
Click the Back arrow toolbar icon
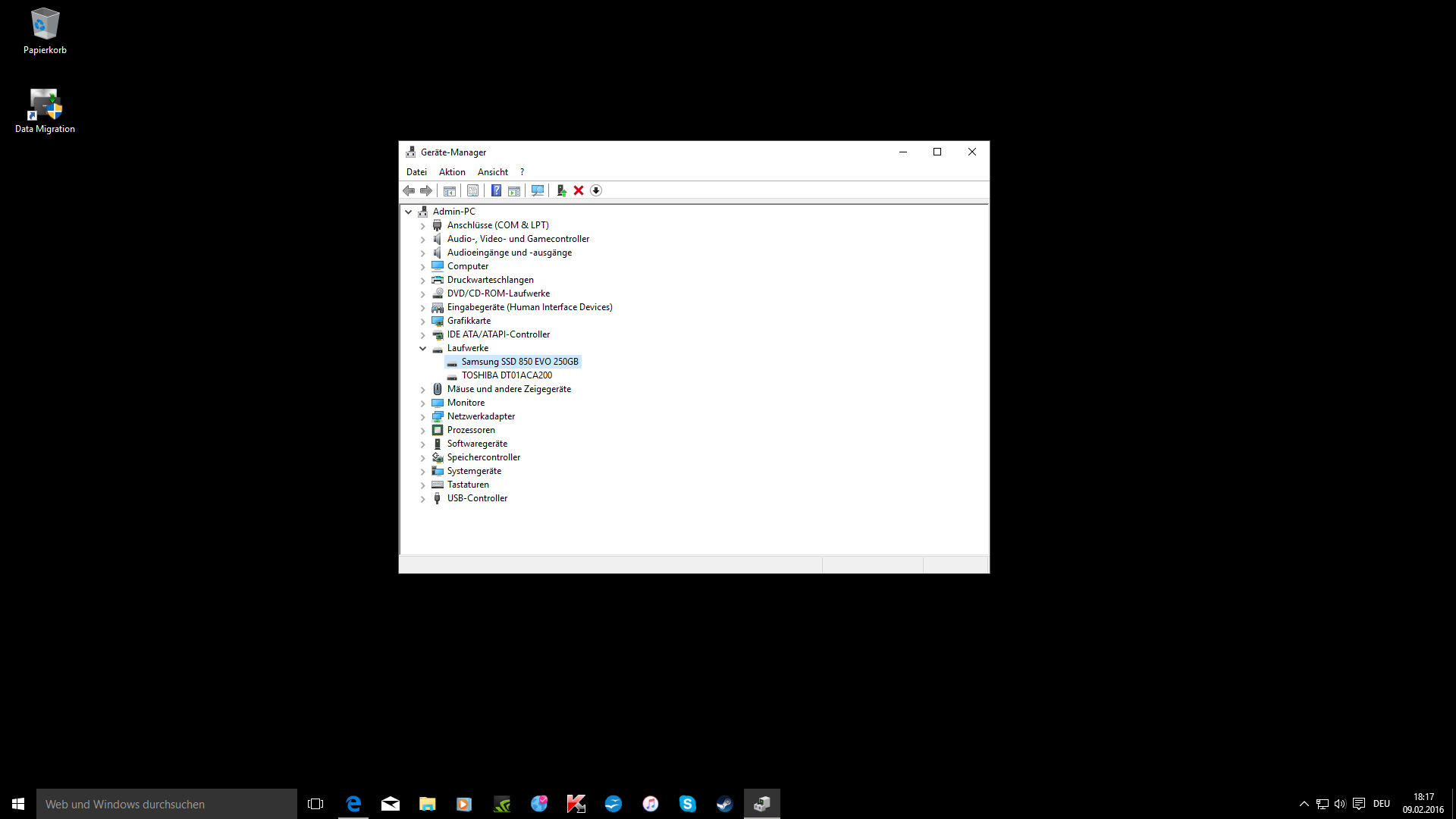click(x=409, y=190)
